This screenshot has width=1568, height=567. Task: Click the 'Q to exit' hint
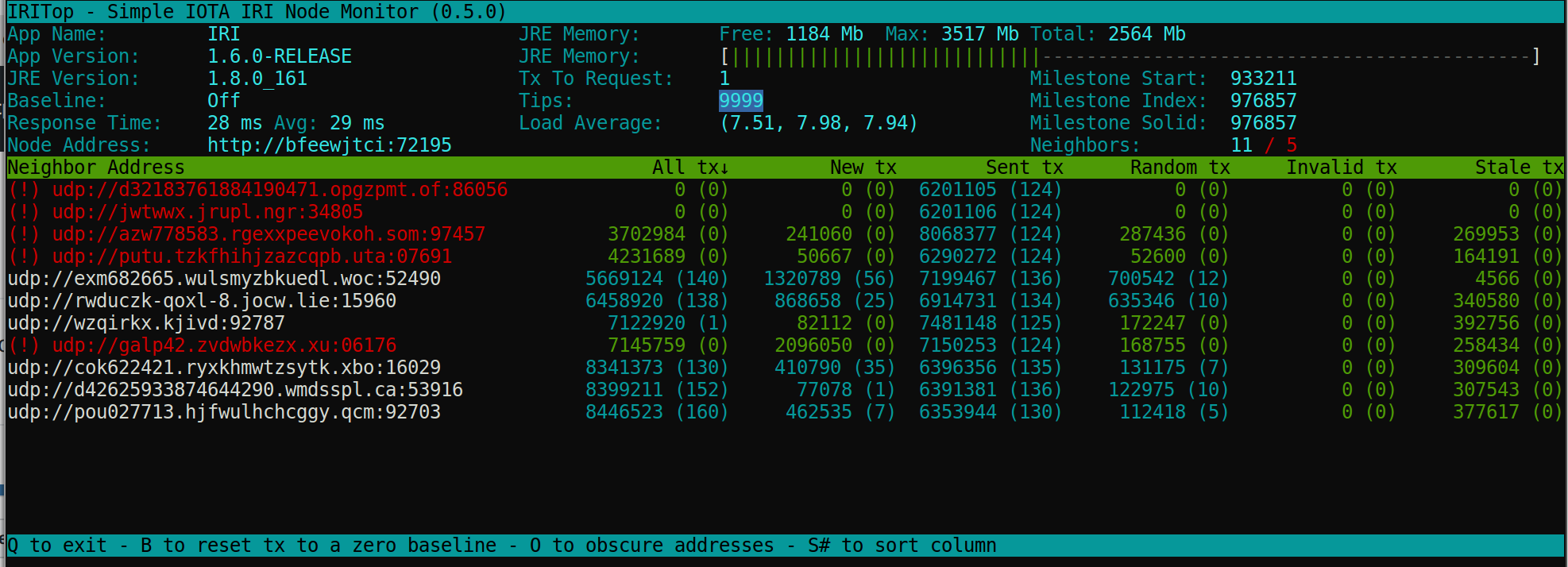point(57,546)
